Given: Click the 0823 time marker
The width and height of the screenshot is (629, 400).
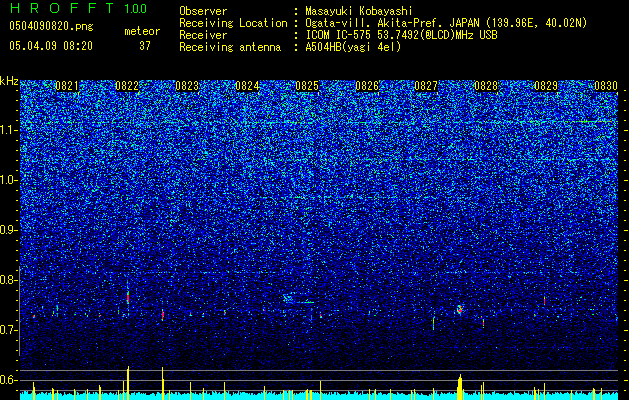Looking at the screenshot, I should pyautogui.click(x=187, y=86).
